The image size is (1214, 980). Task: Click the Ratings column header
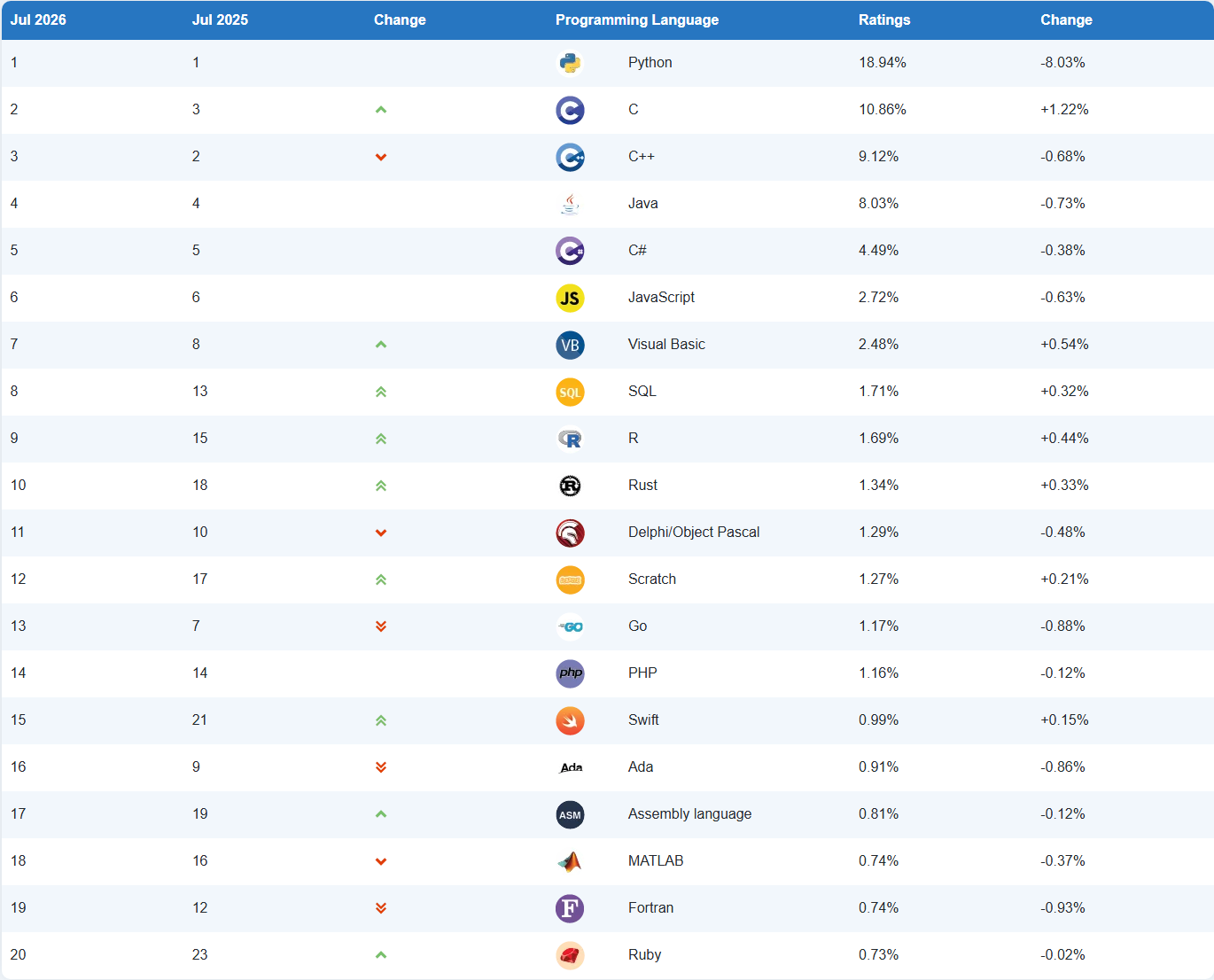tap(884, 19)
